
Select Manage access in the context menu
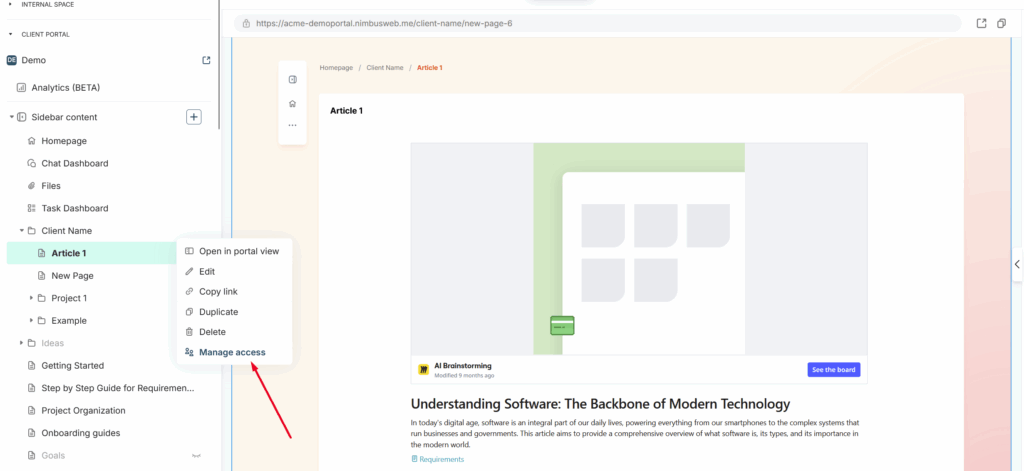pyautogui.click(x=231, y=352)
